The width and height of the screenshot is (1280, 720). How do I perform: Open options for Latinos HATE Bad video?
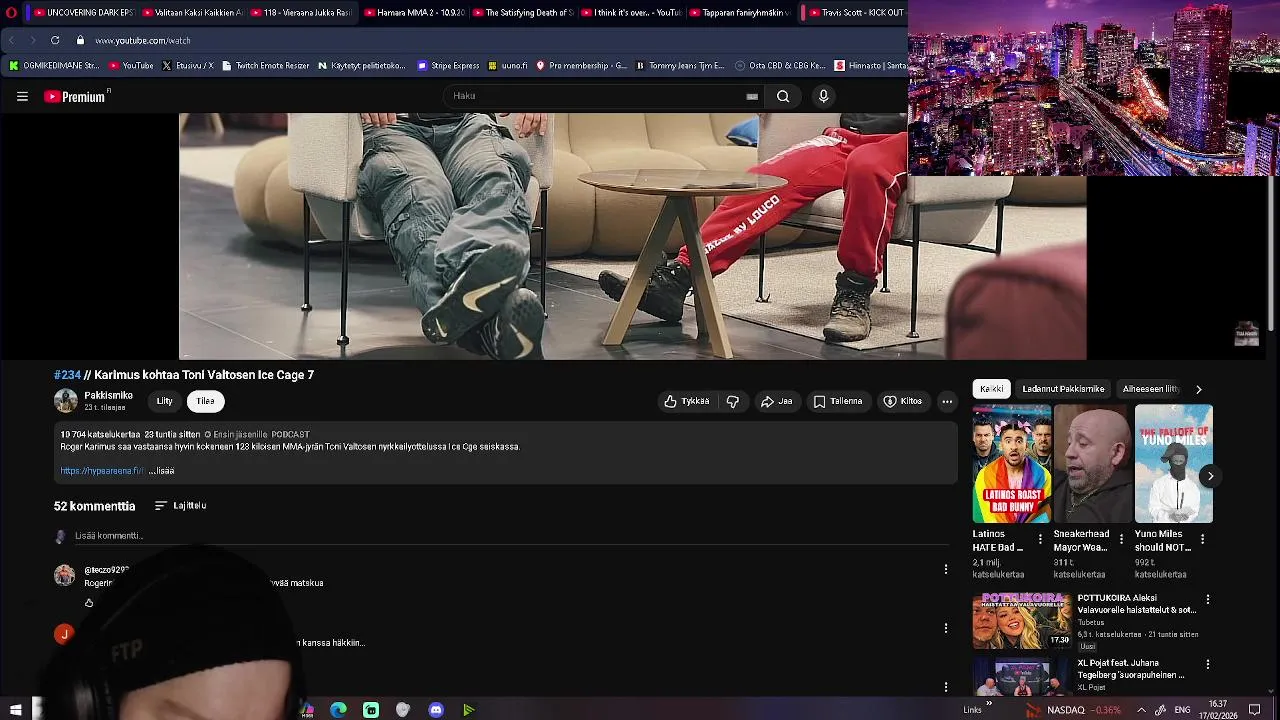click(1040, 539)
